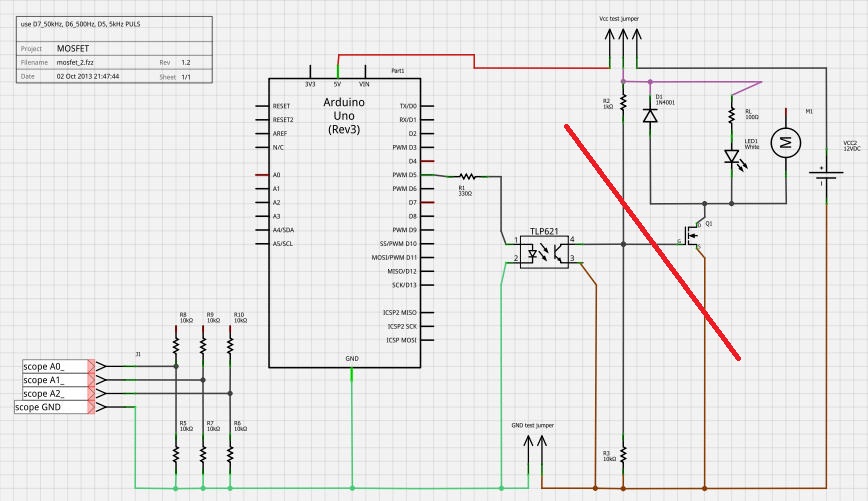Select the R1 330Ω resistor
Viewport: 868px width, 501px height.
coord(465,175)
